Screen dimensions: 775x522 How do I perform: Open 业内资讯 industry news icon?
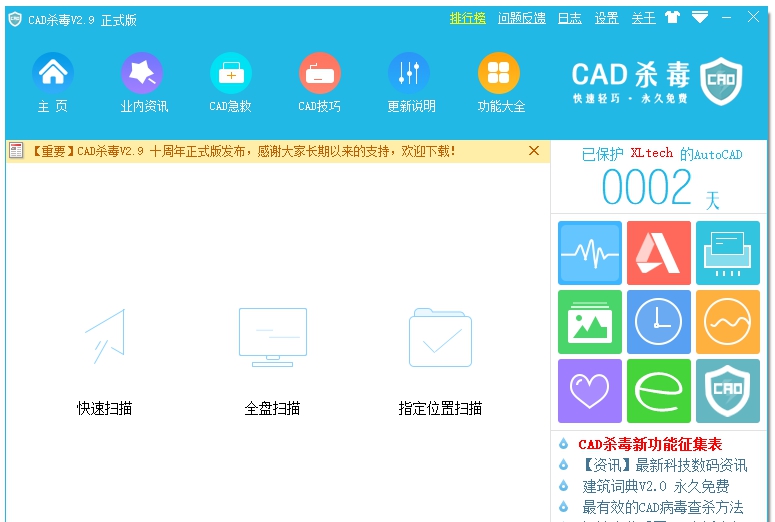(142, 73)
